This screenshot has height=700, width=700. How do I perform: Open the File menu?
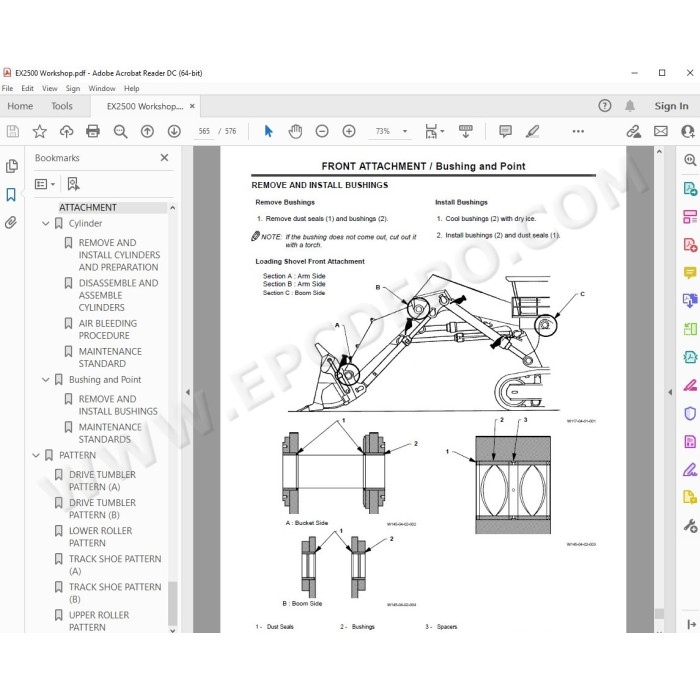pos(7,88)
